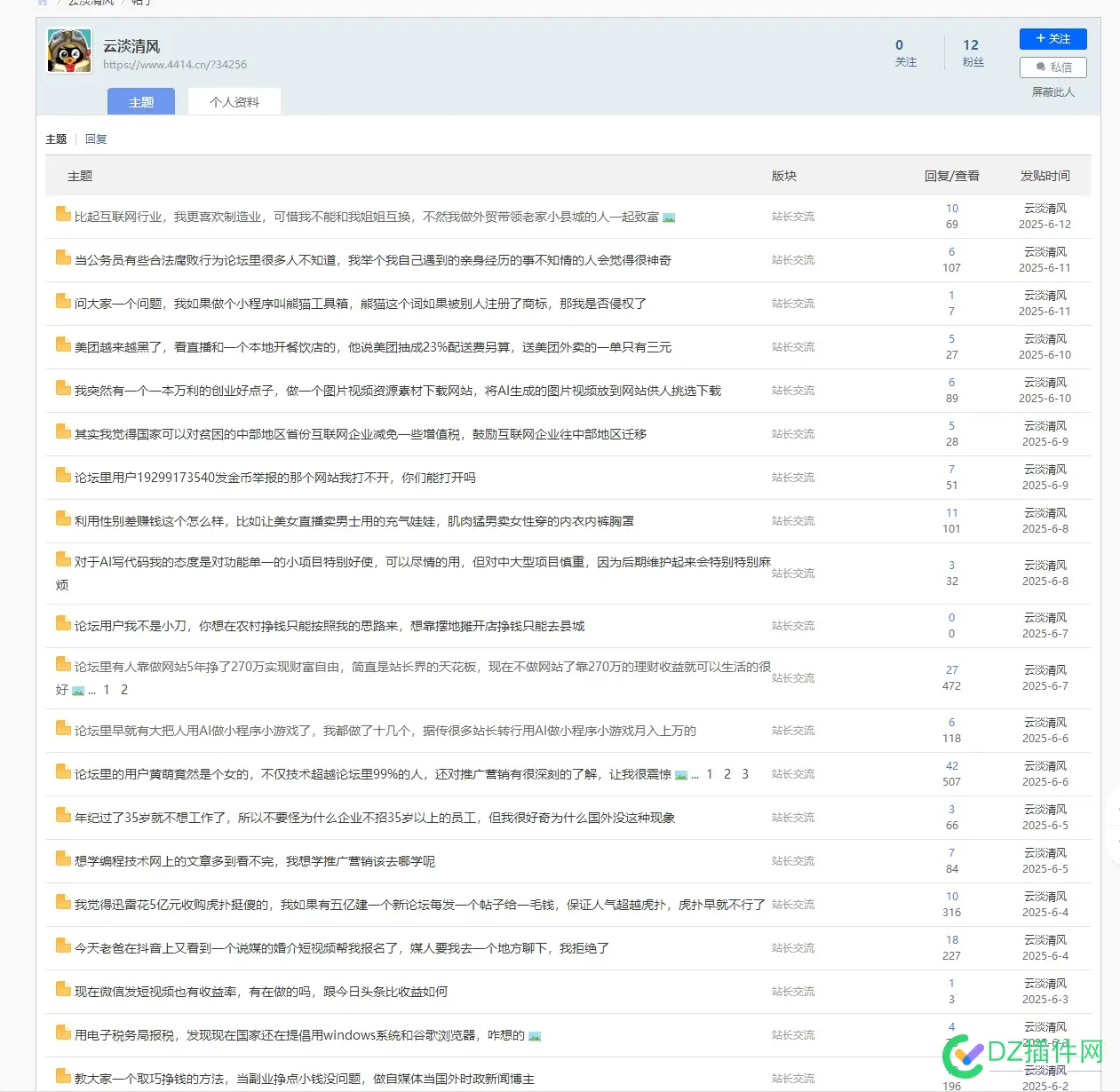View the 12 粉丝 followers count
The image size is (1120, 1092).
pos(973,52)
